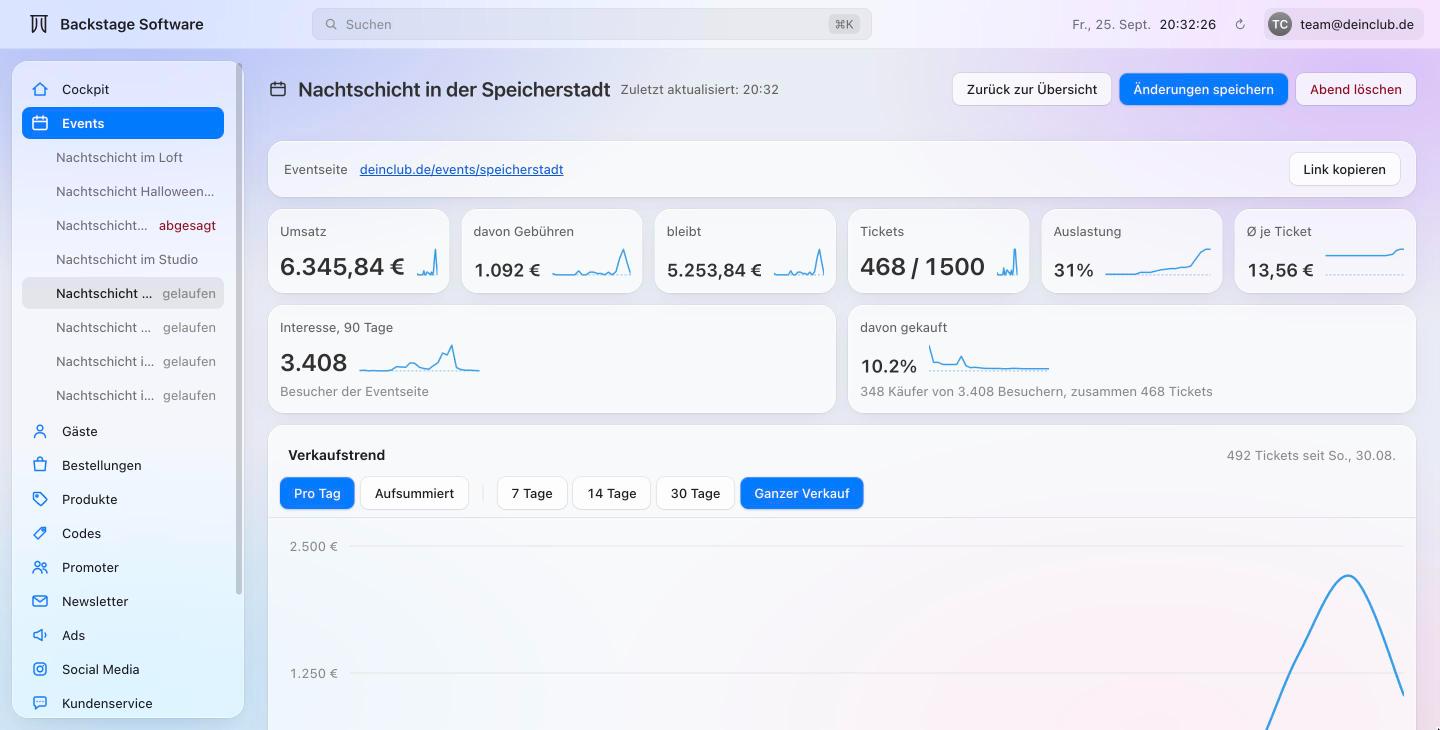1440x730 pixels.
Task: Select the 14 Tage time range
Action: [x=612, y=493]
